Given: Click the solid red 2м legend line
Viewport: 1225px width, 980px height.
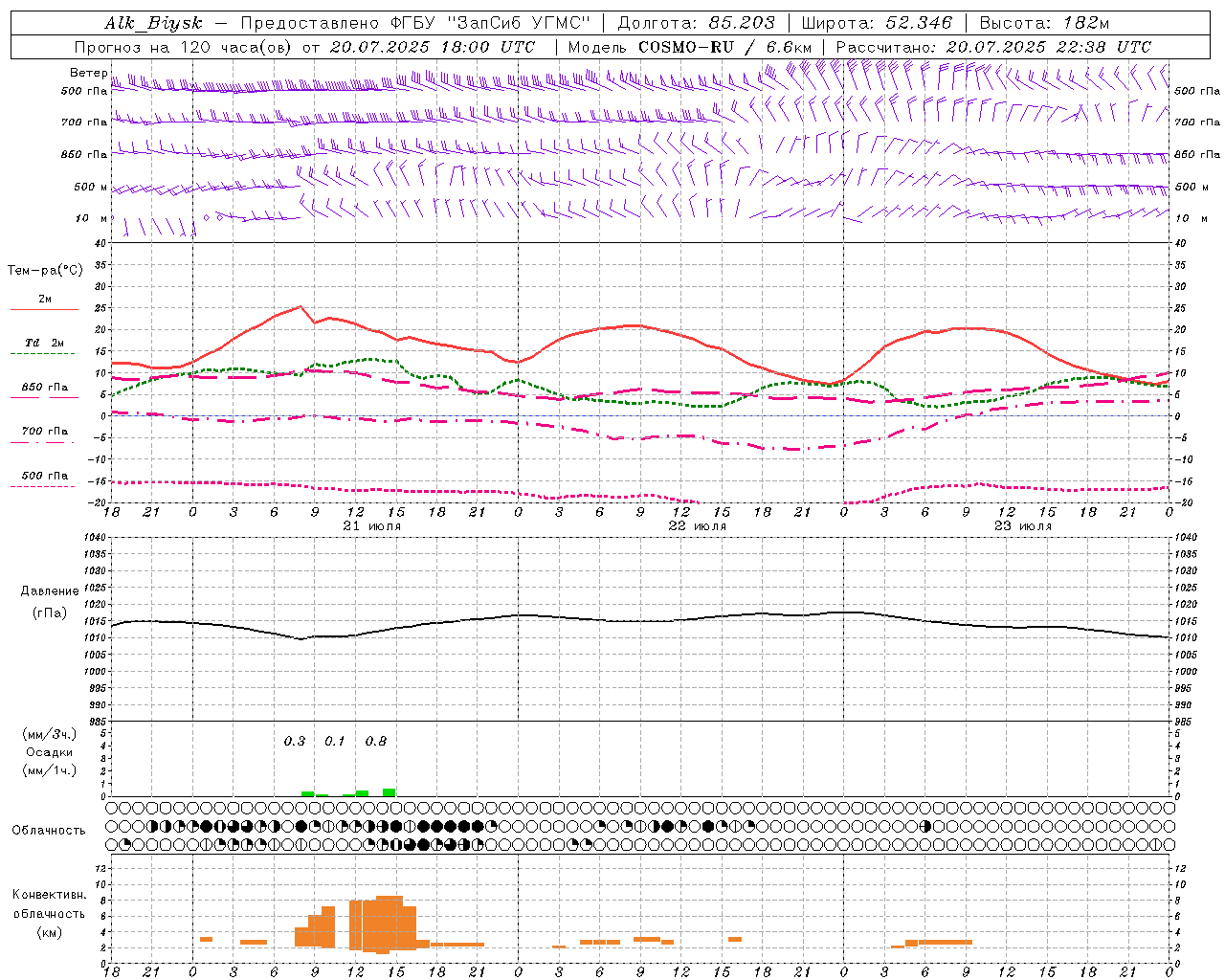Looking at the screenshot, I should (x=44, y=309).
